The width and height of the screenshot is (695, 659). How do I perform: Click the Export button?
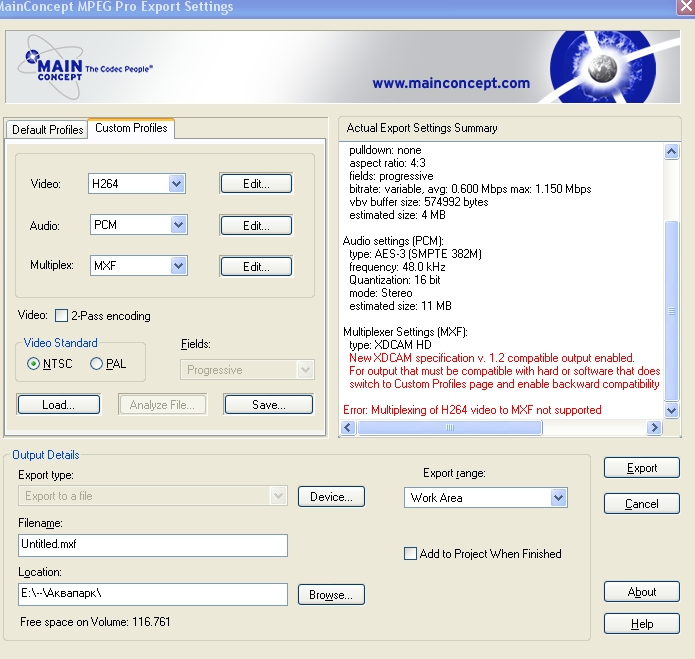(x=642, y=468)
